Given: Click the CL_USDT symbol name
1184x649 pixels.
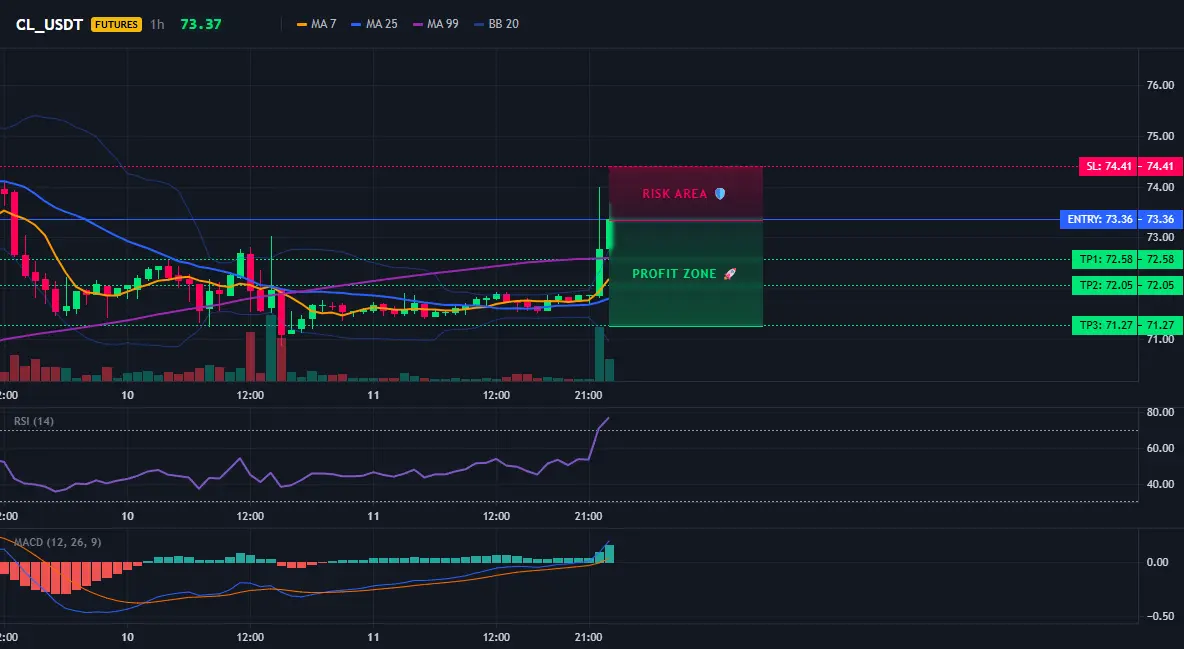Looking at the screenshot, I should point(49,24).
